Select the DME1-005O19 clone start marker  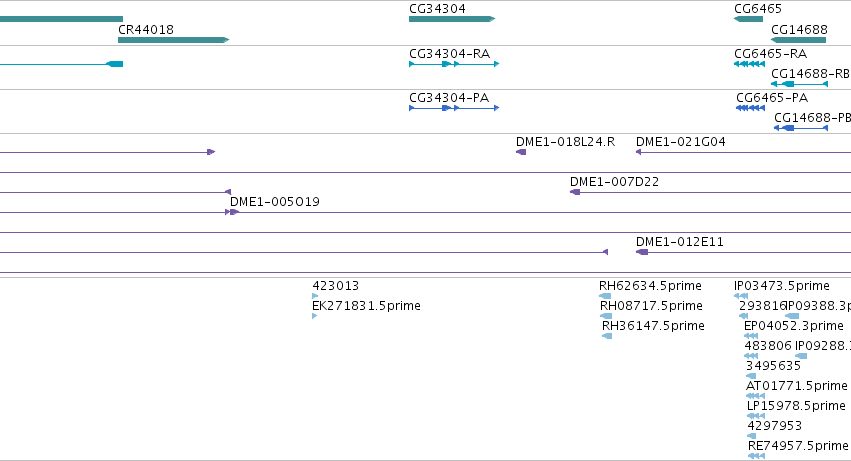pos(232,212)
